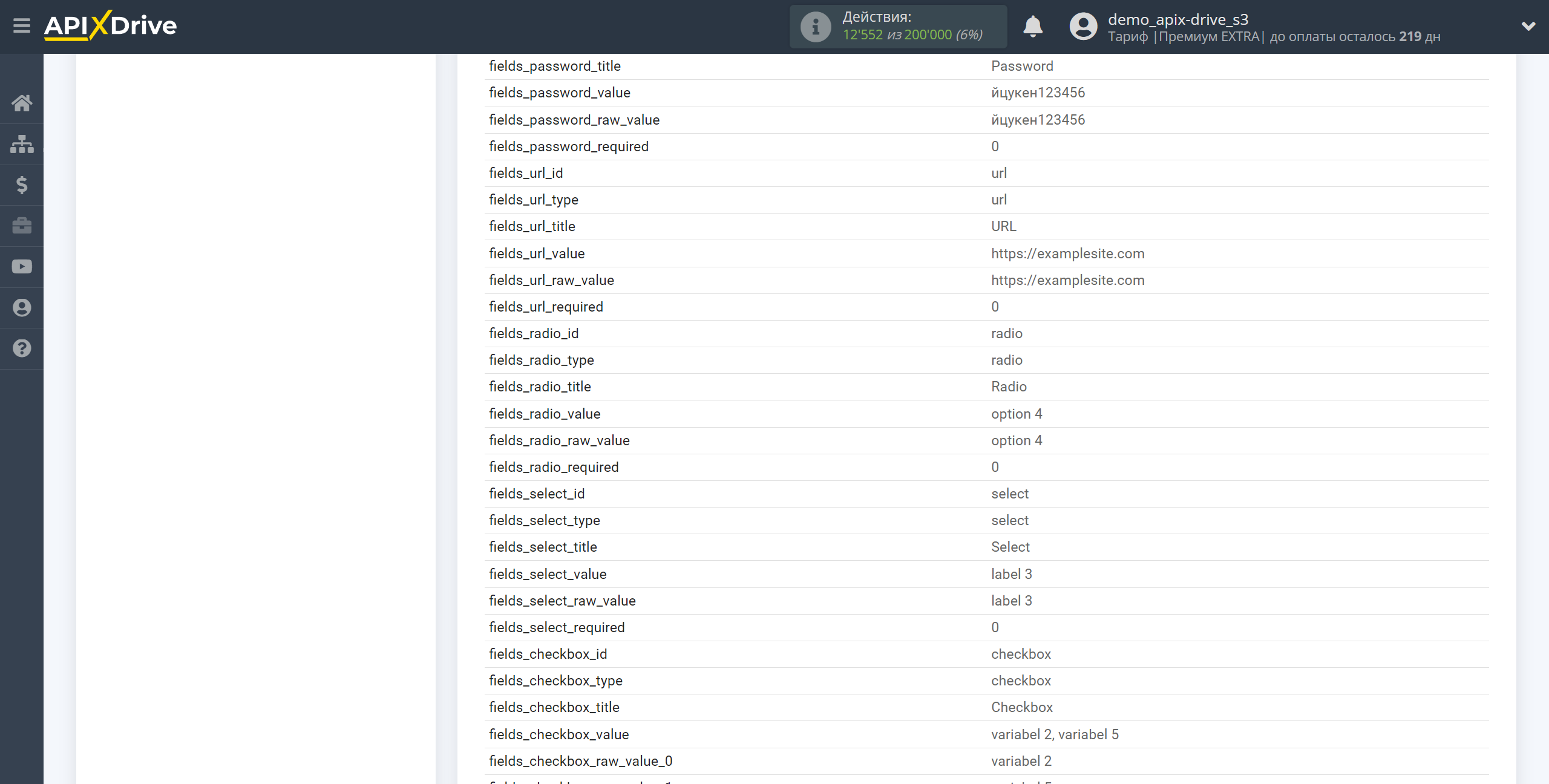1549x784 pixels.
Task: Select the fields_url_id label
Action: point(526,173)
